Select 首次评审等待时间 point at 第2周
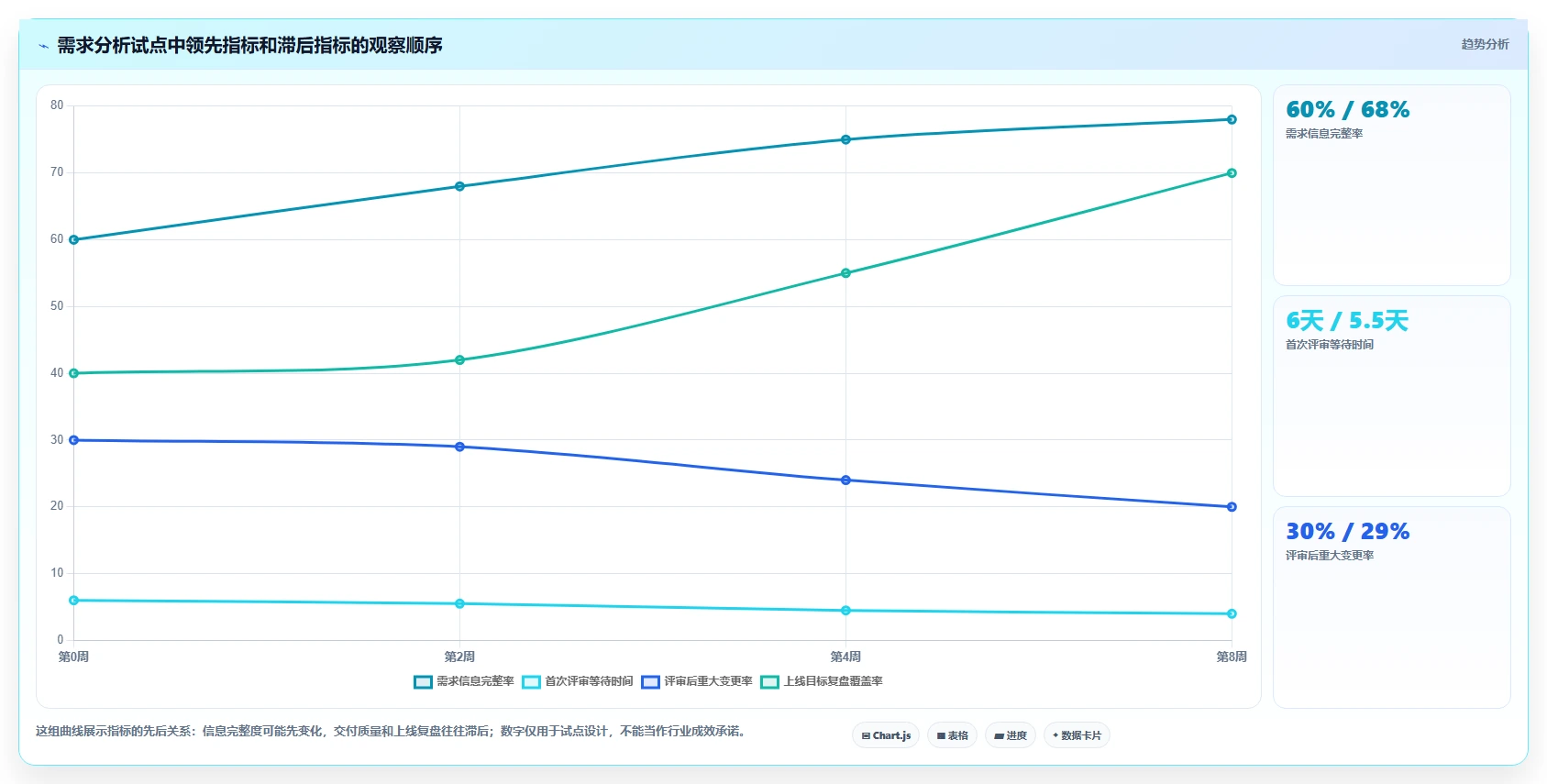The image size is (1547, 784). click(x=459, y=603)
